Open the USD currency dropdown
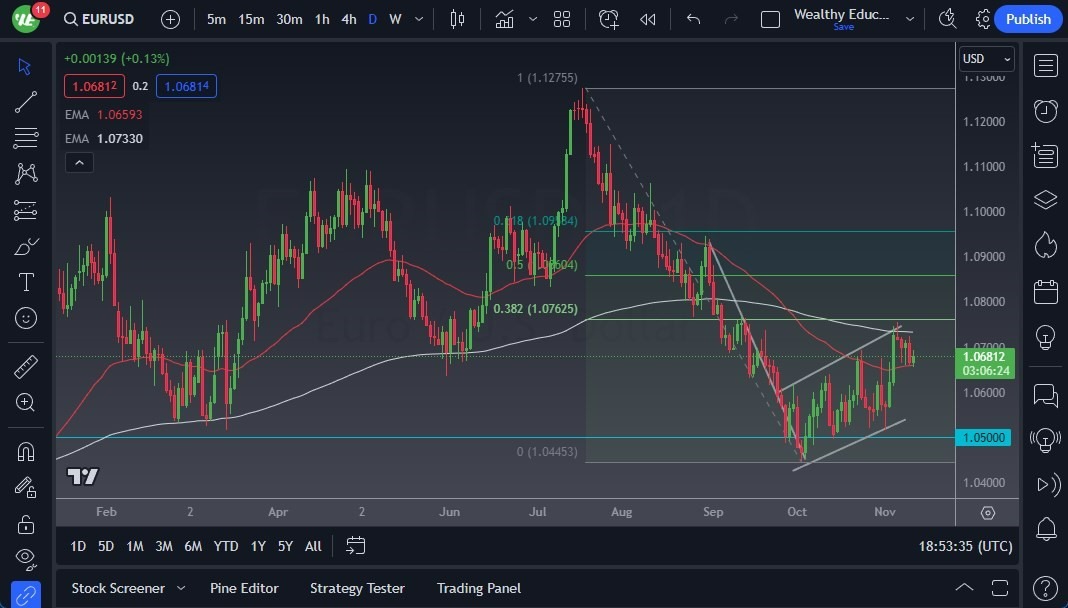The height and width of the screenshot is (608, 1068). tap(986, 59)
